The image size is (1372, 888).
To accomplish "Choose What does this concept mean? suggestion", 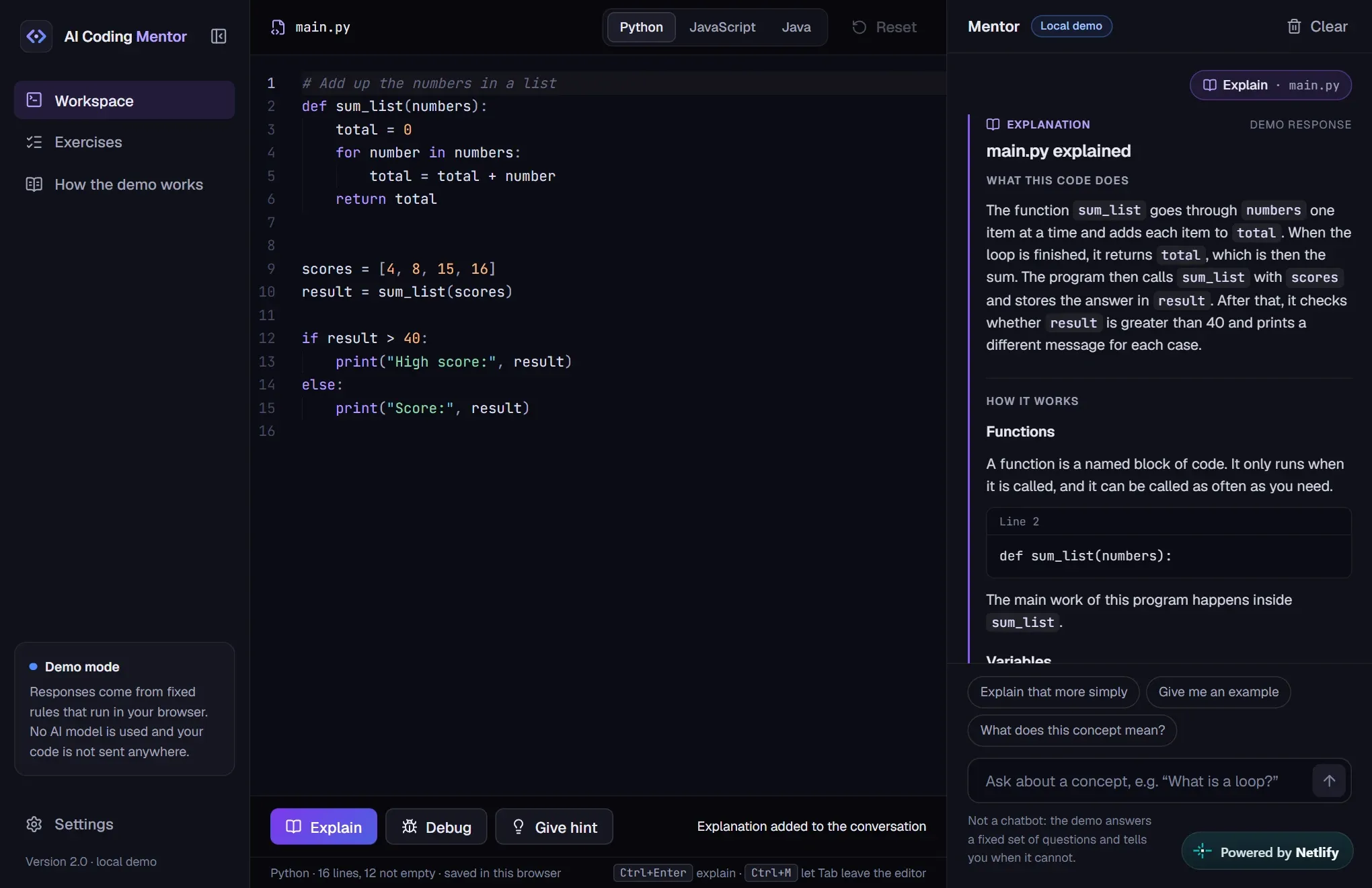I will 1072,730.
